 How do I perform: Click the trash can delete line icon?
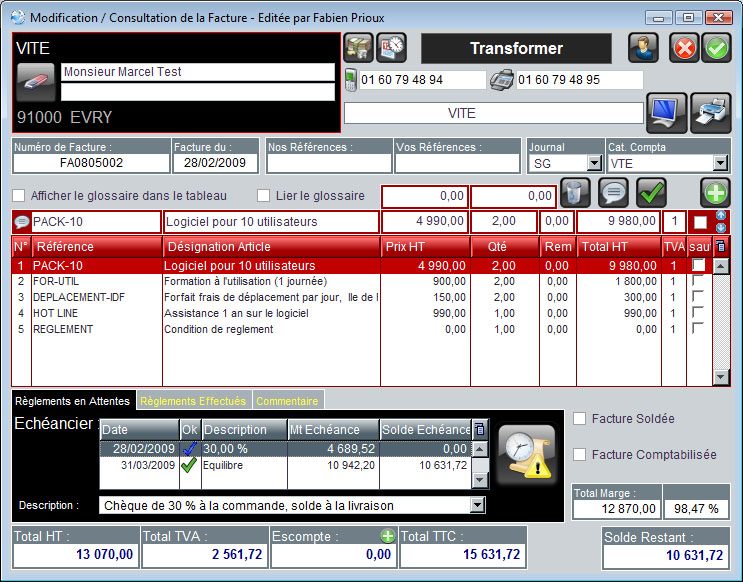pyautogui.click(x=574, y=192)
